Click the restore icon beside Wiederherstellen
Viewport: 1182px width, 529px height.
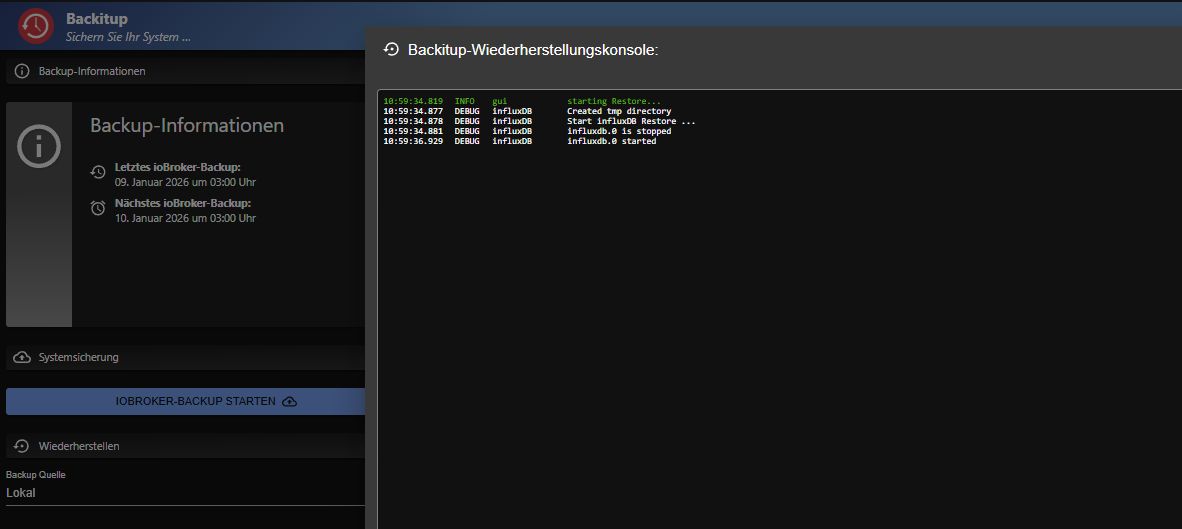pos(22,446)
